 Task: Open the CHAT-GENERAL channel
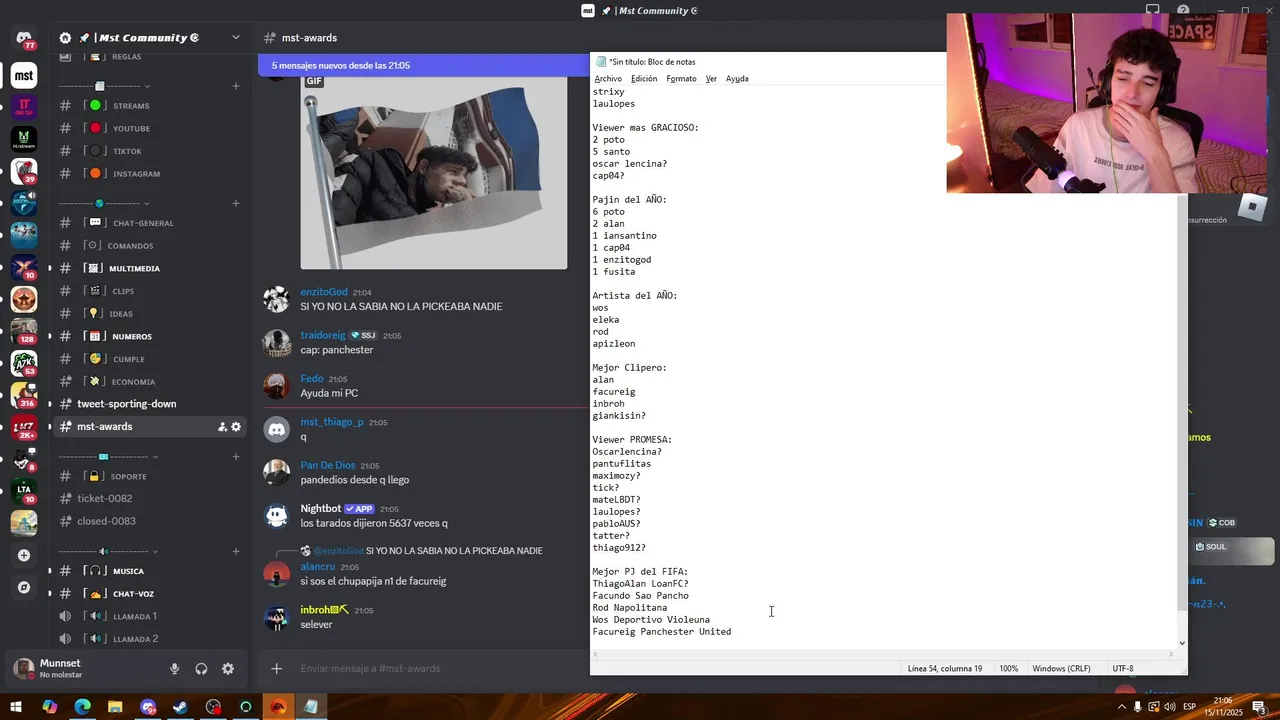point(150,223)
